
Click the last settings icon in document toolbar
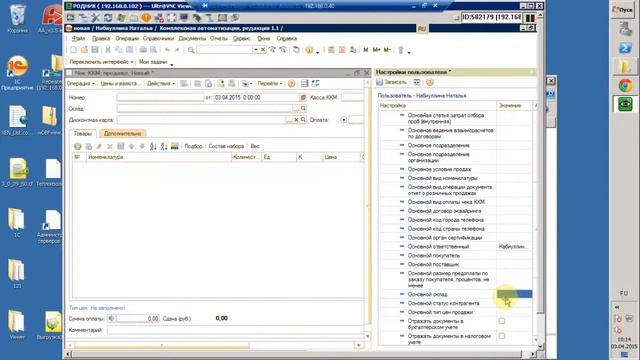pyautogui.click(x=316, y=84)
